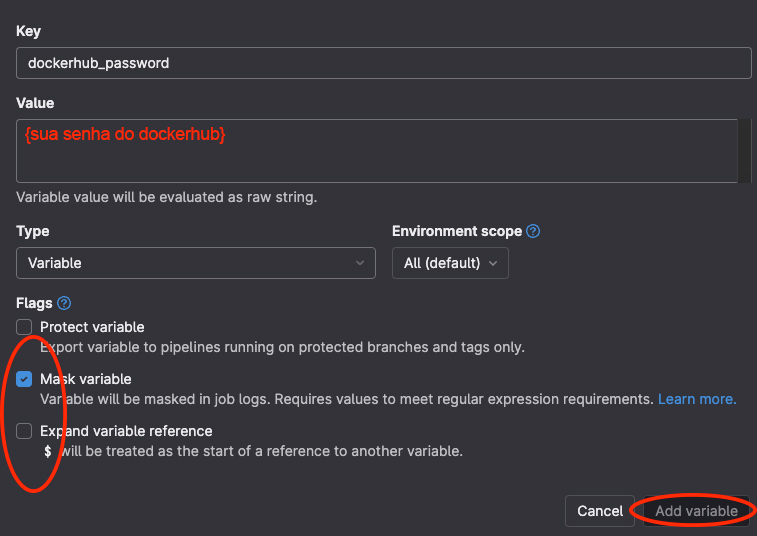Image resolution: width=757 pixels, height=536 pixels.
Task: Click the chevron arrow in the All (default) selector
Action: click(x=492, y=263)
